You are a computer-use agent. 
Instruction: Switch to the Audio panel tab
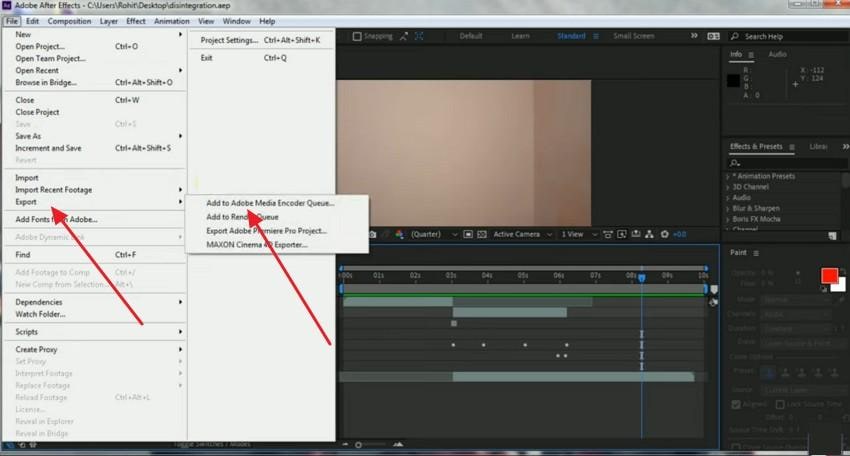777,54
